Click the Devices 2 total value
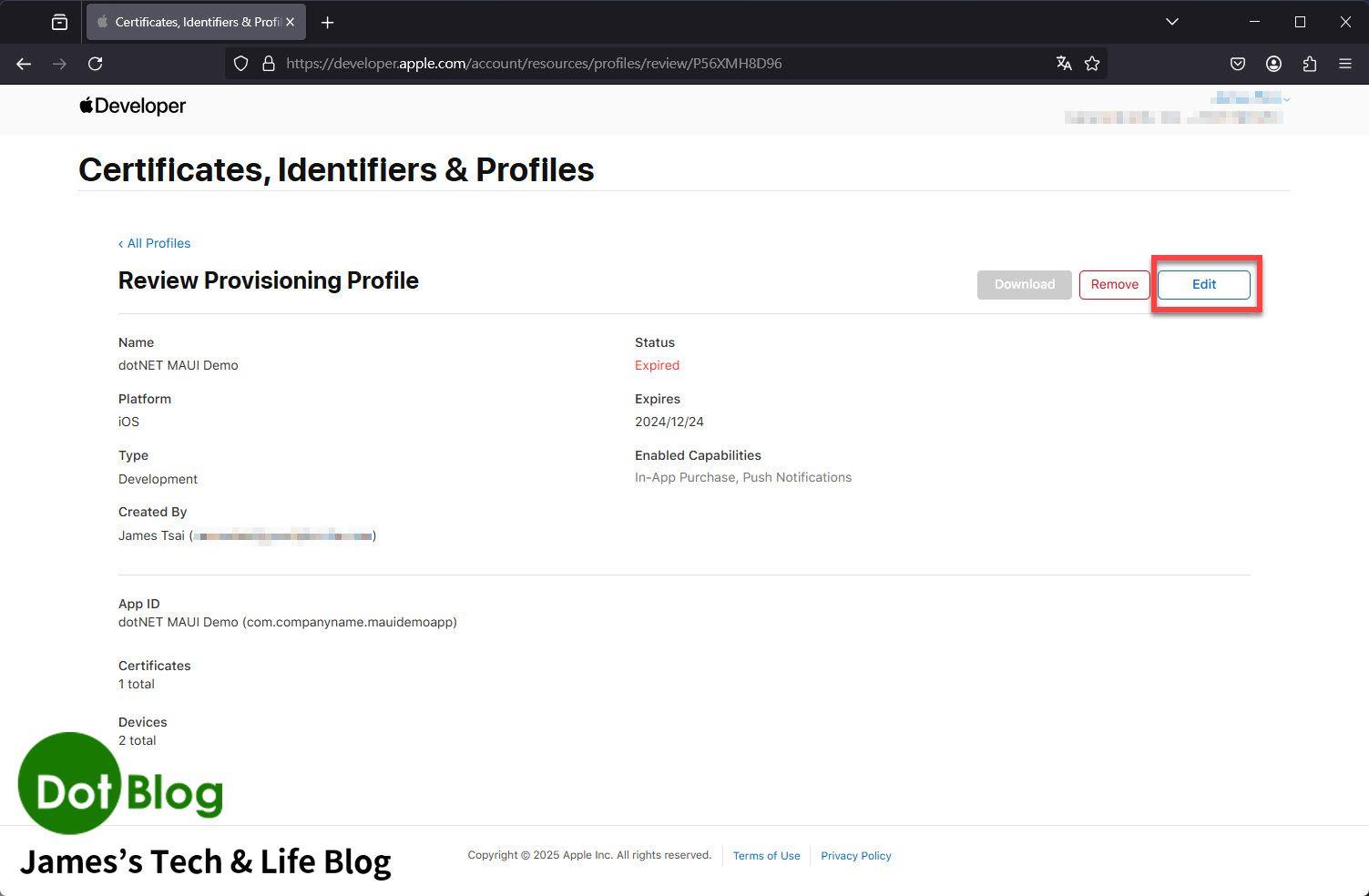This screenshot has height=896, width=1369. tap(138, 740)
